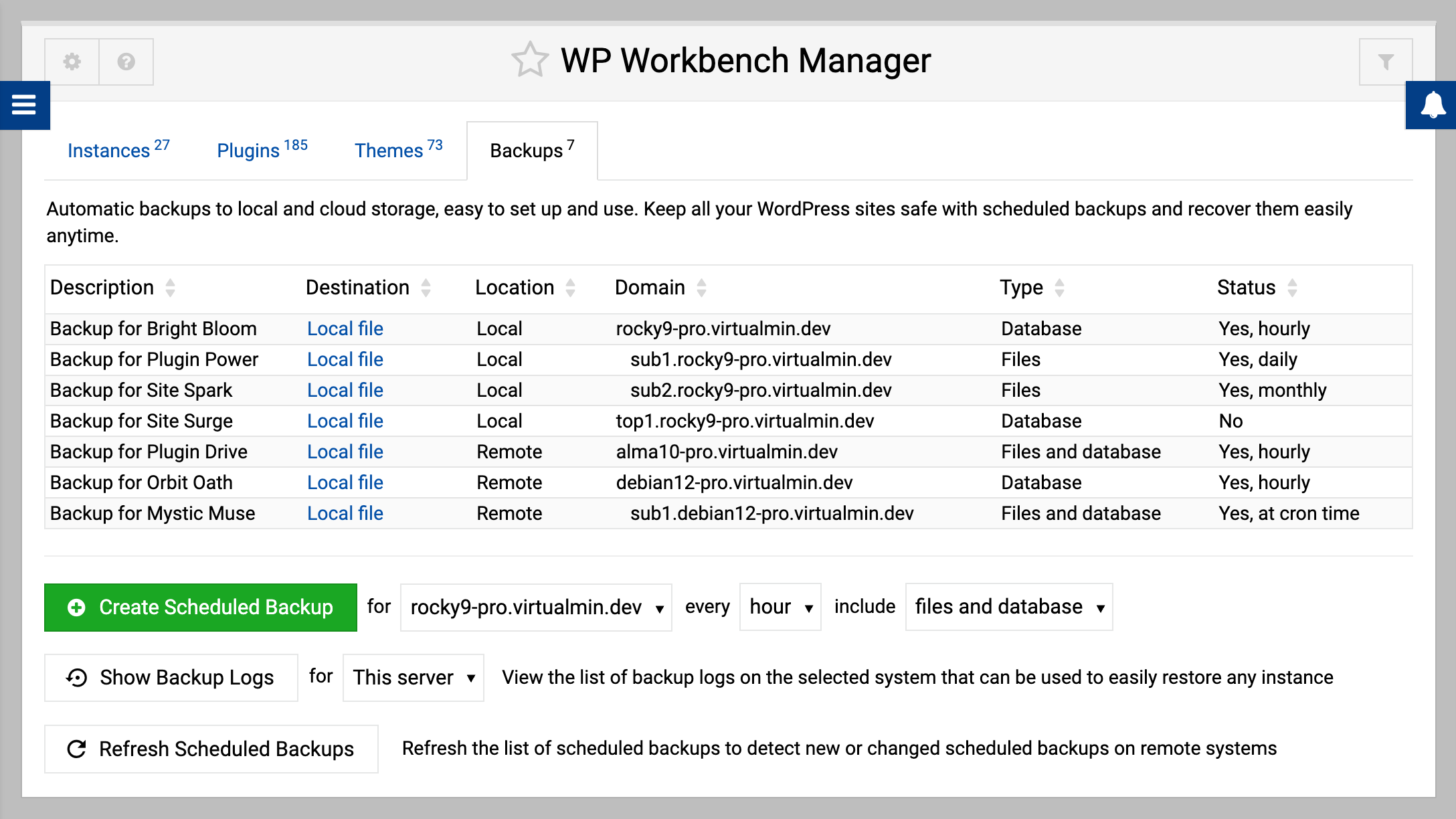Sort by the Location column arrows
The width and height of the screenshot is (1456, 819).
point(571,288)
